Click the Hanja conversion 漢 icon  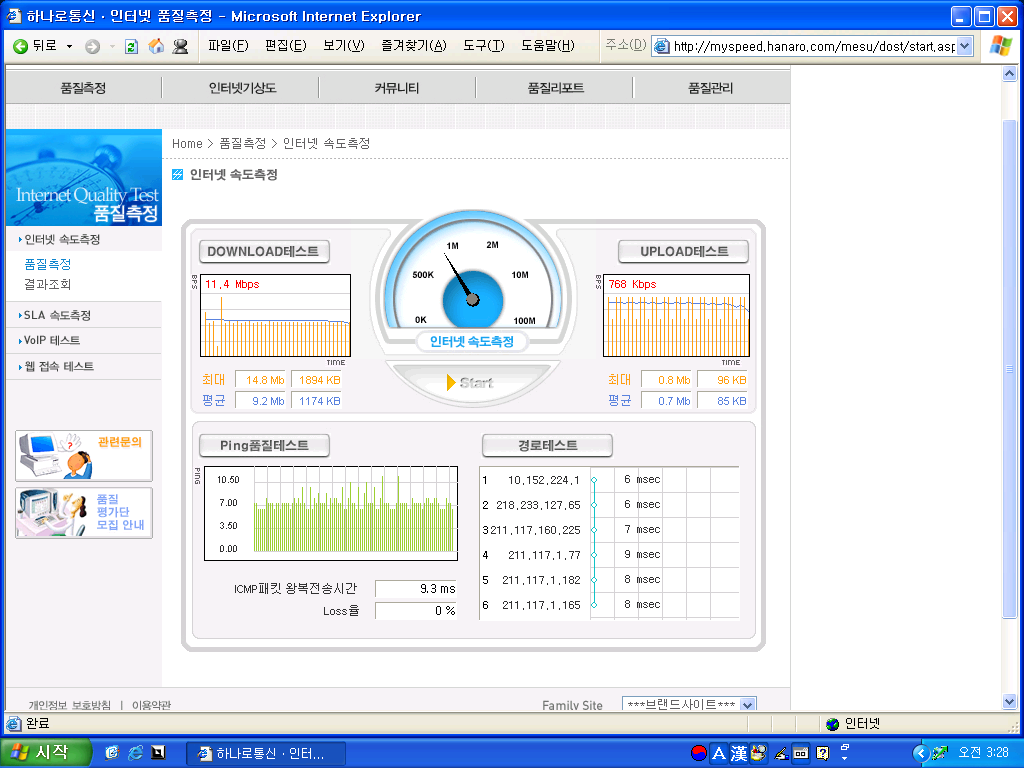click(739, 754)
